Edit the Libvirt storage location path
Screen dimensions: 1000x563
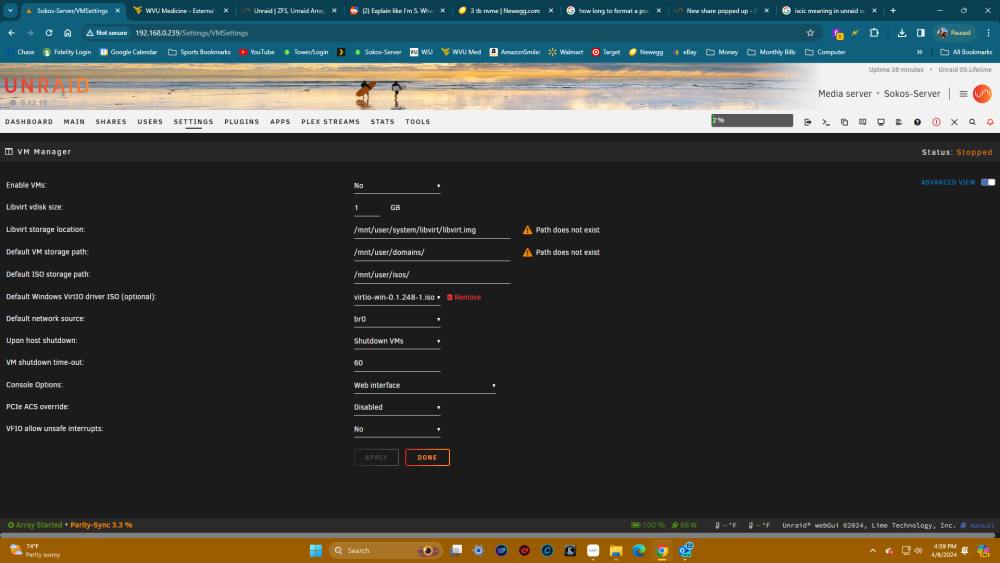[x=432, y=230]
